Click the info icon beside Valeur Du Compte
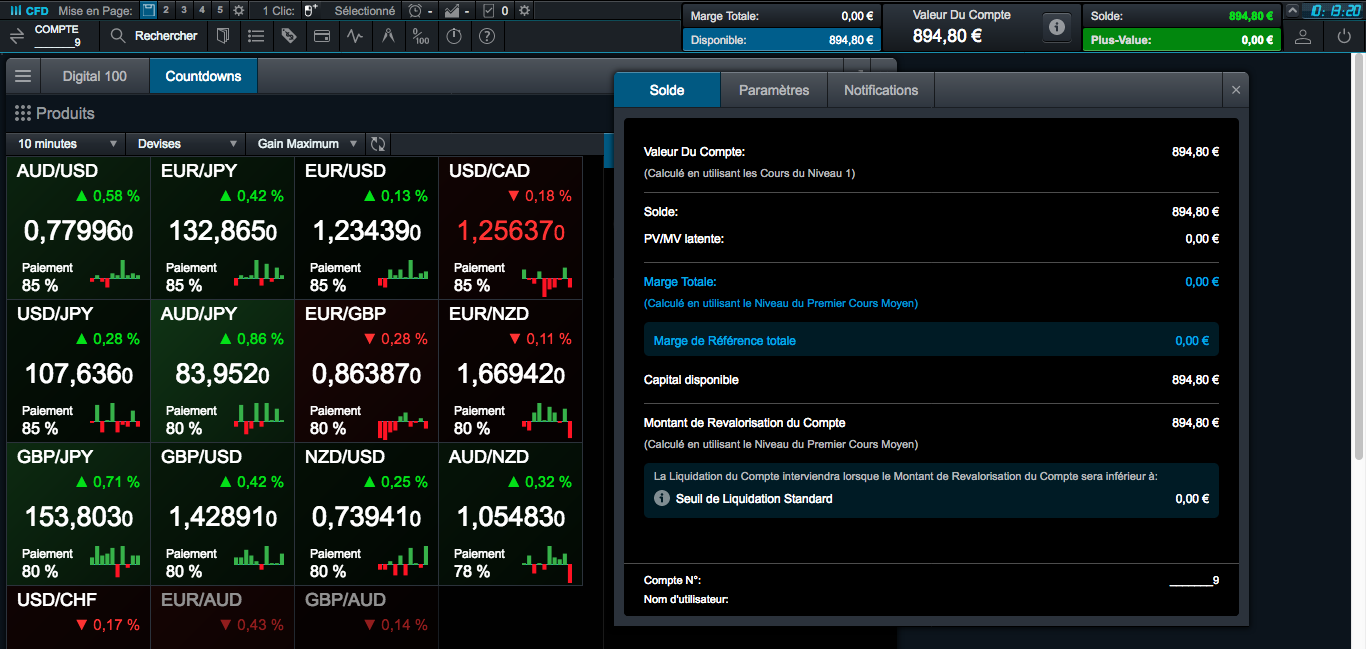This screenshot has width=1366, height=649. click(x=1056, y=27)
